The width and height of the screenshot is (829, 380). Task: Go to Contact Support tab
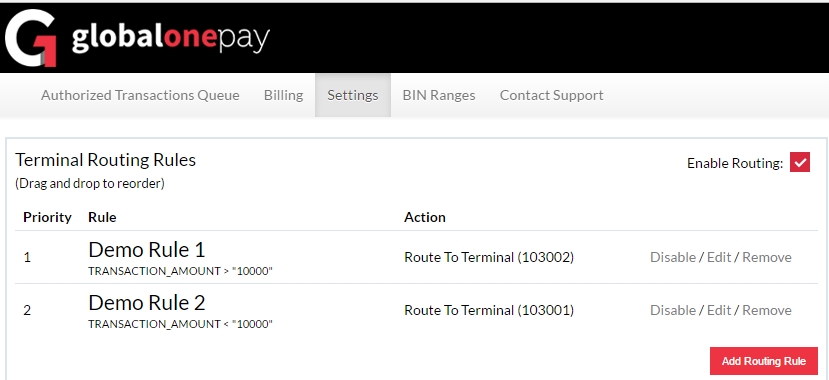pos(551,95)
